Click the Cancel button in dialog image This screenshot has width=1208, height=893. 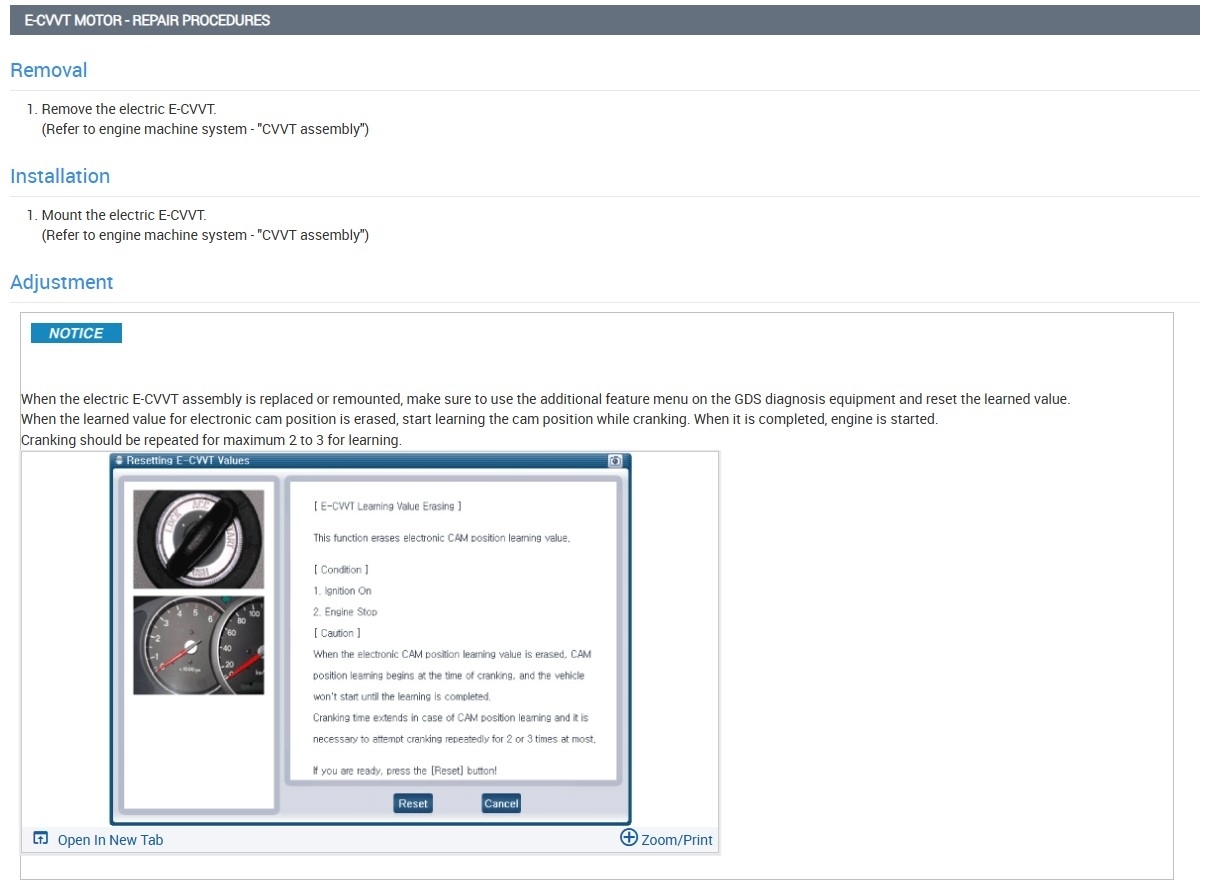(x=501, y=803)
